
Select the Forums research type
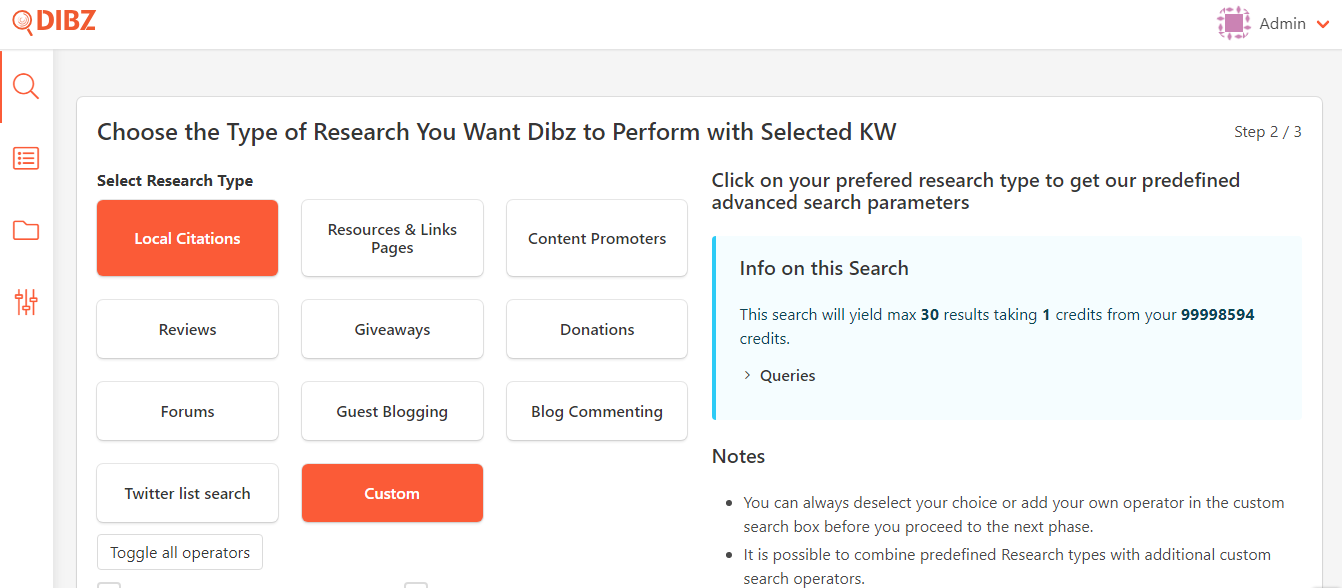coord(187,411)
